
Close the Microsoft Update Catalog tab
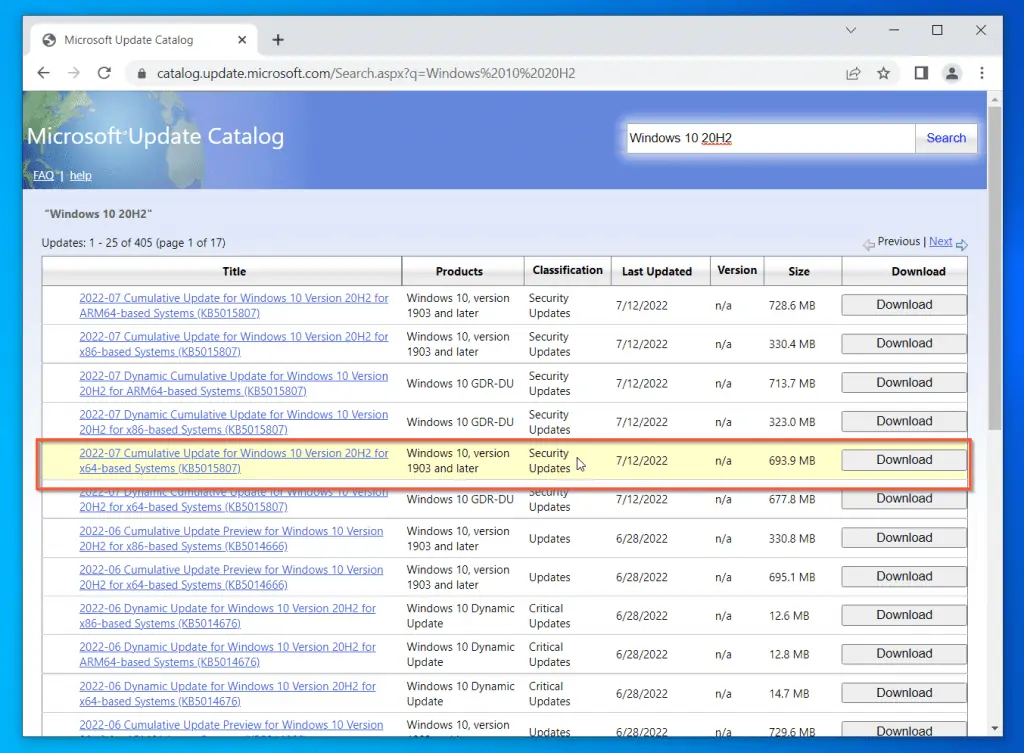(242, 40)
